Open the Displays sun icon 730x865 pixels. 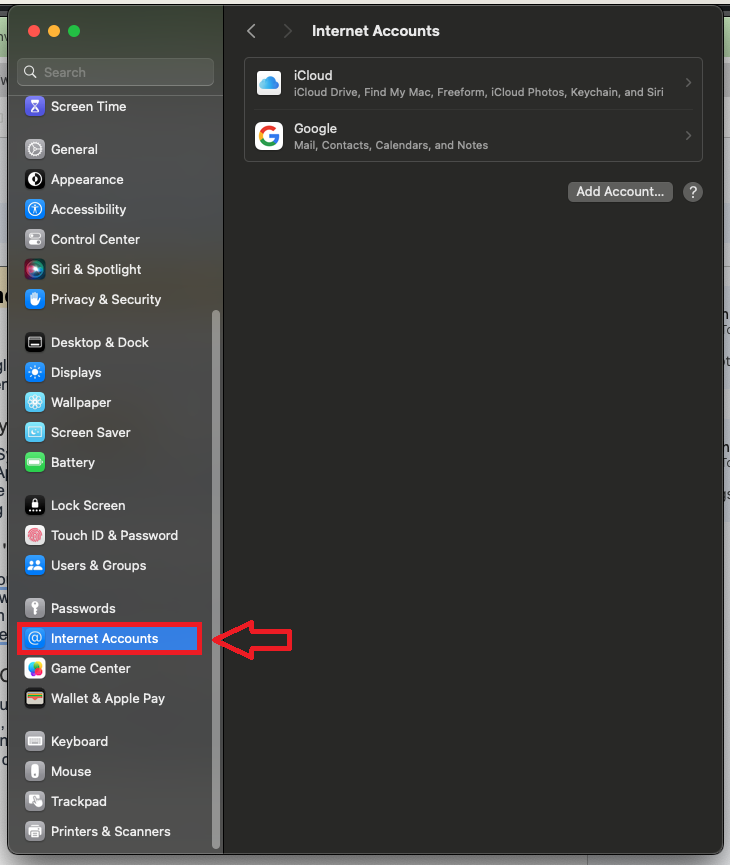pos(35,372)
